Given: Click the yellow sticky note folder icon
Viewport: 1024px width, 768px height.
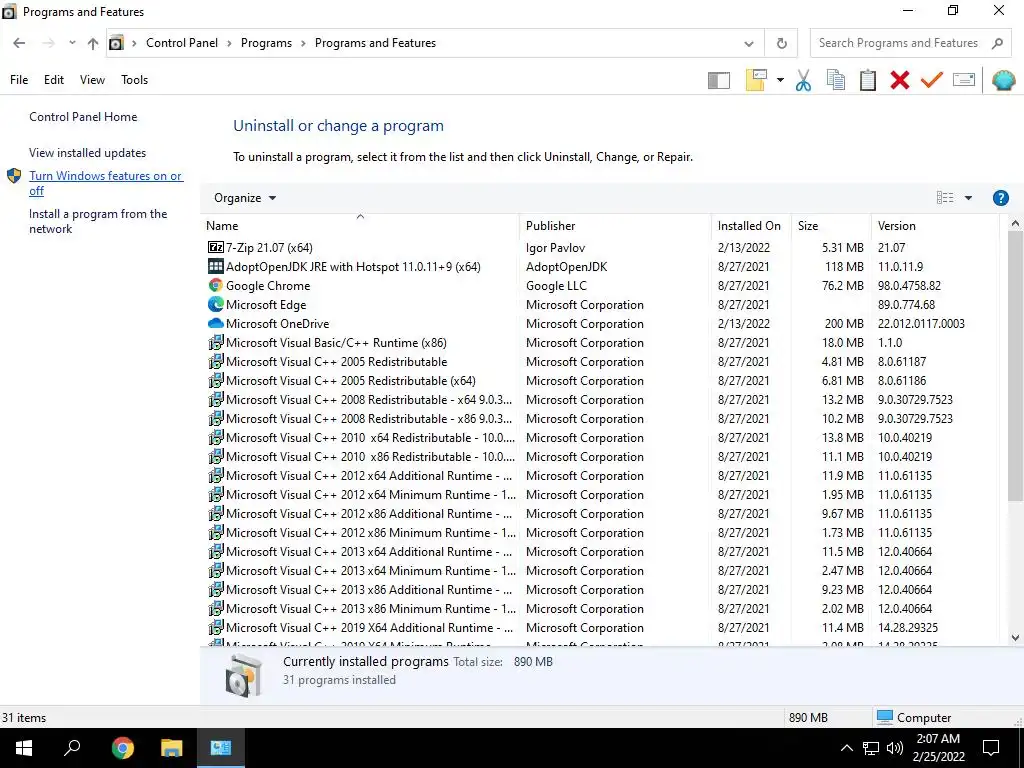Looking at the screenshot, I should (x=756, y=80).
